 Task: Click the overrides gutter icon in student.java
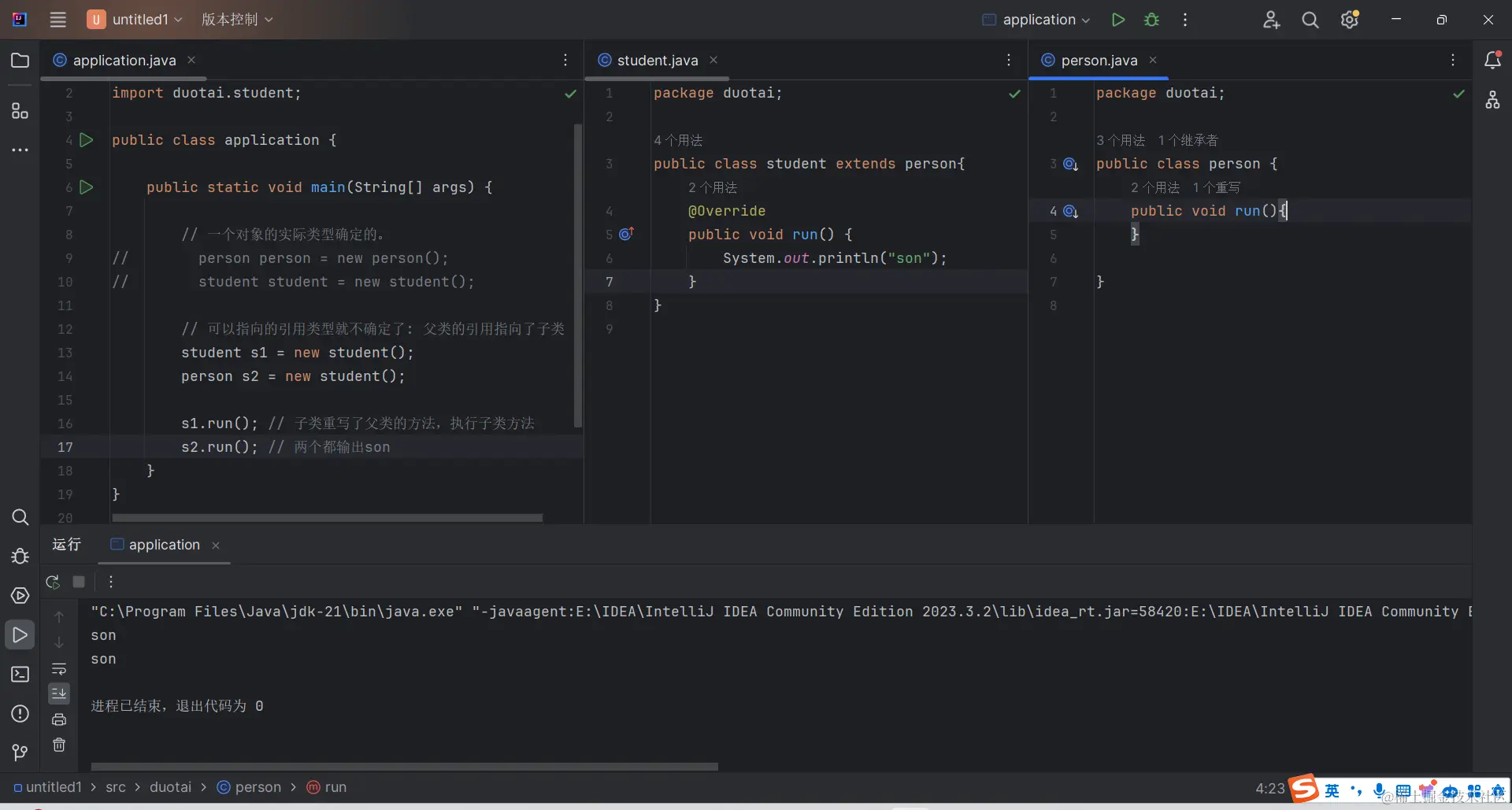coord(626,234)
